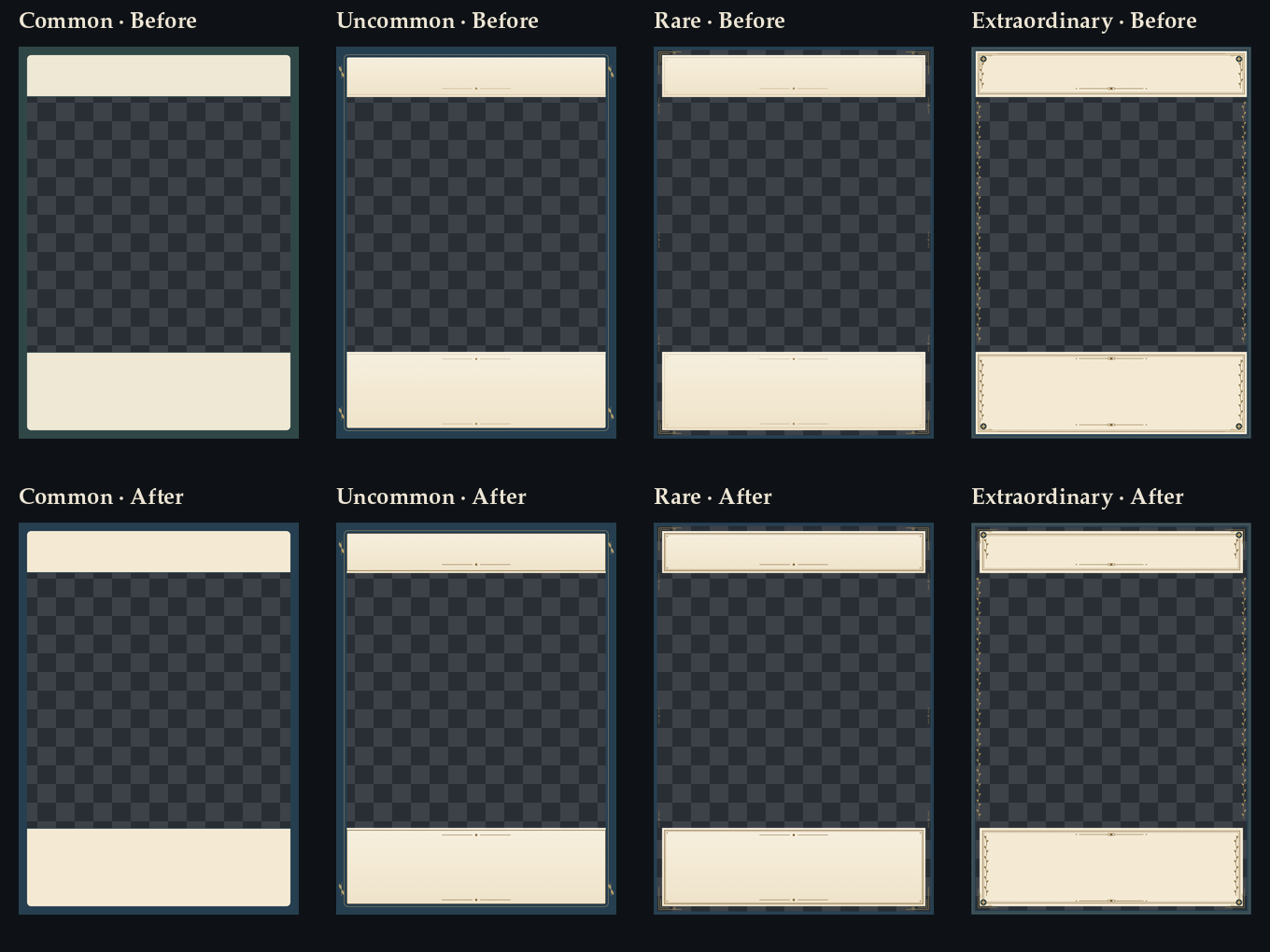Select the Common Before card frame
The height and width of the screenshot is (952, 1270).
pos(159,243)
